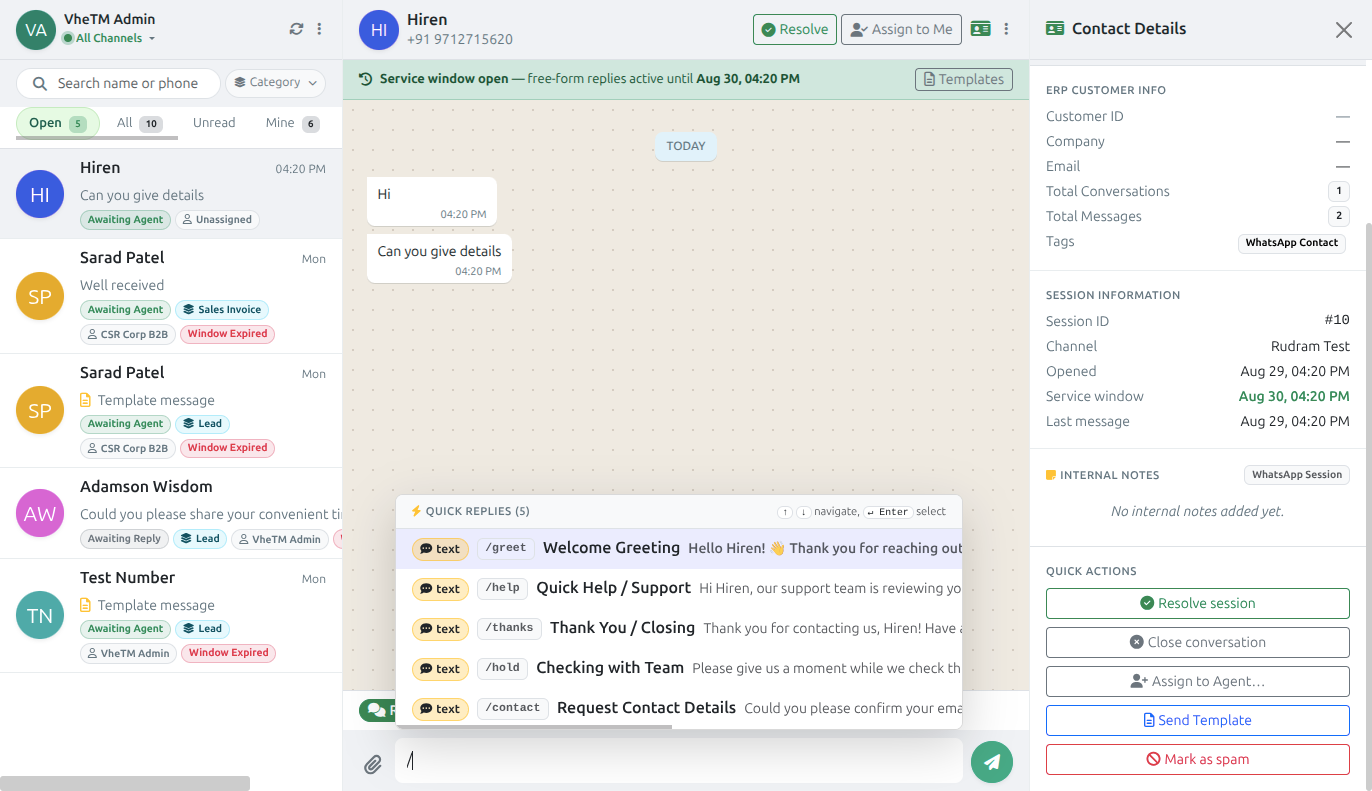Select the /help Quick Help quick reply
Screen dimensions: 1372x791
(679, 588)
